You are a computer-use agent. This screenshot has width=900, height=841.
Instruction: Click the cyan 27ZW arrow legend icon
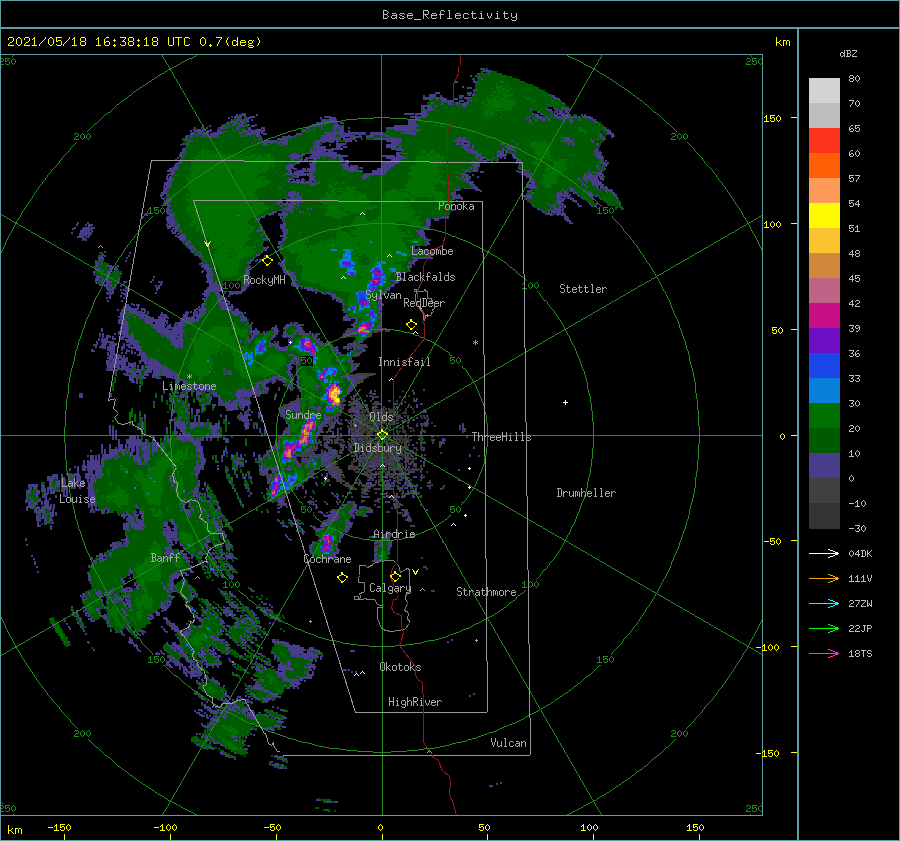point(824,603)
